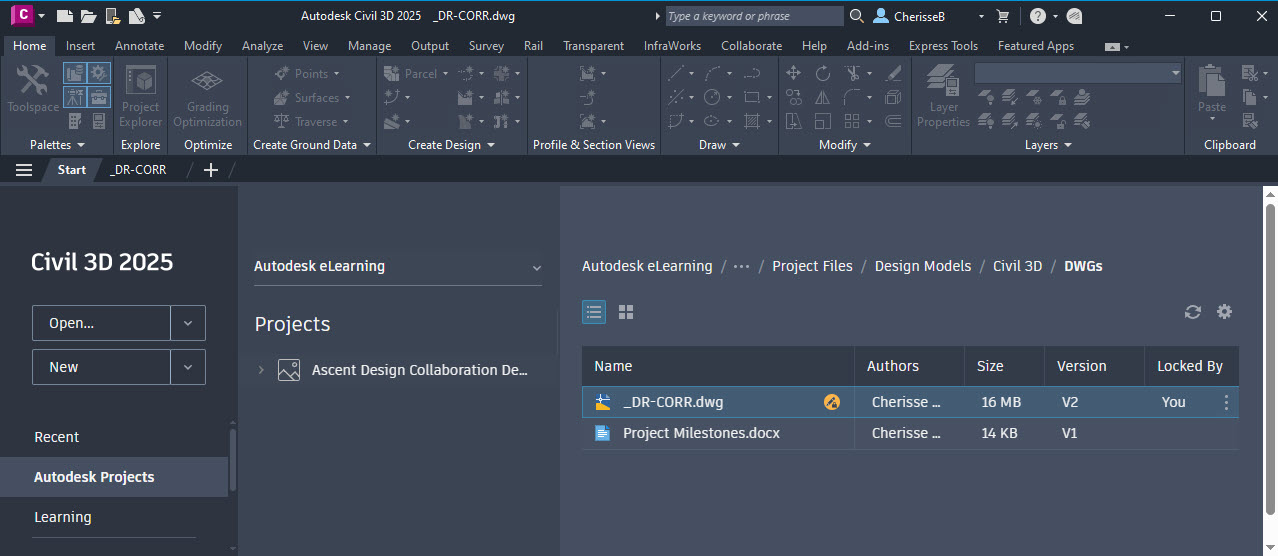Select the Project Milestones.docx file

point(701,433)
